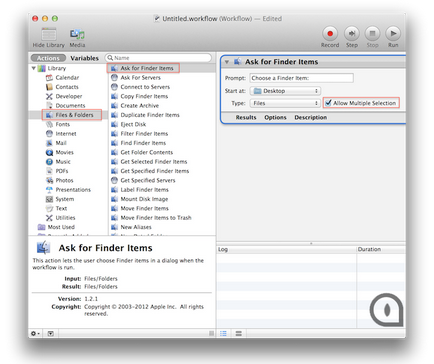The width and height of the screenshot is (434, 364).
Task: Switch to the Actions tab
Action: [48, 58]
